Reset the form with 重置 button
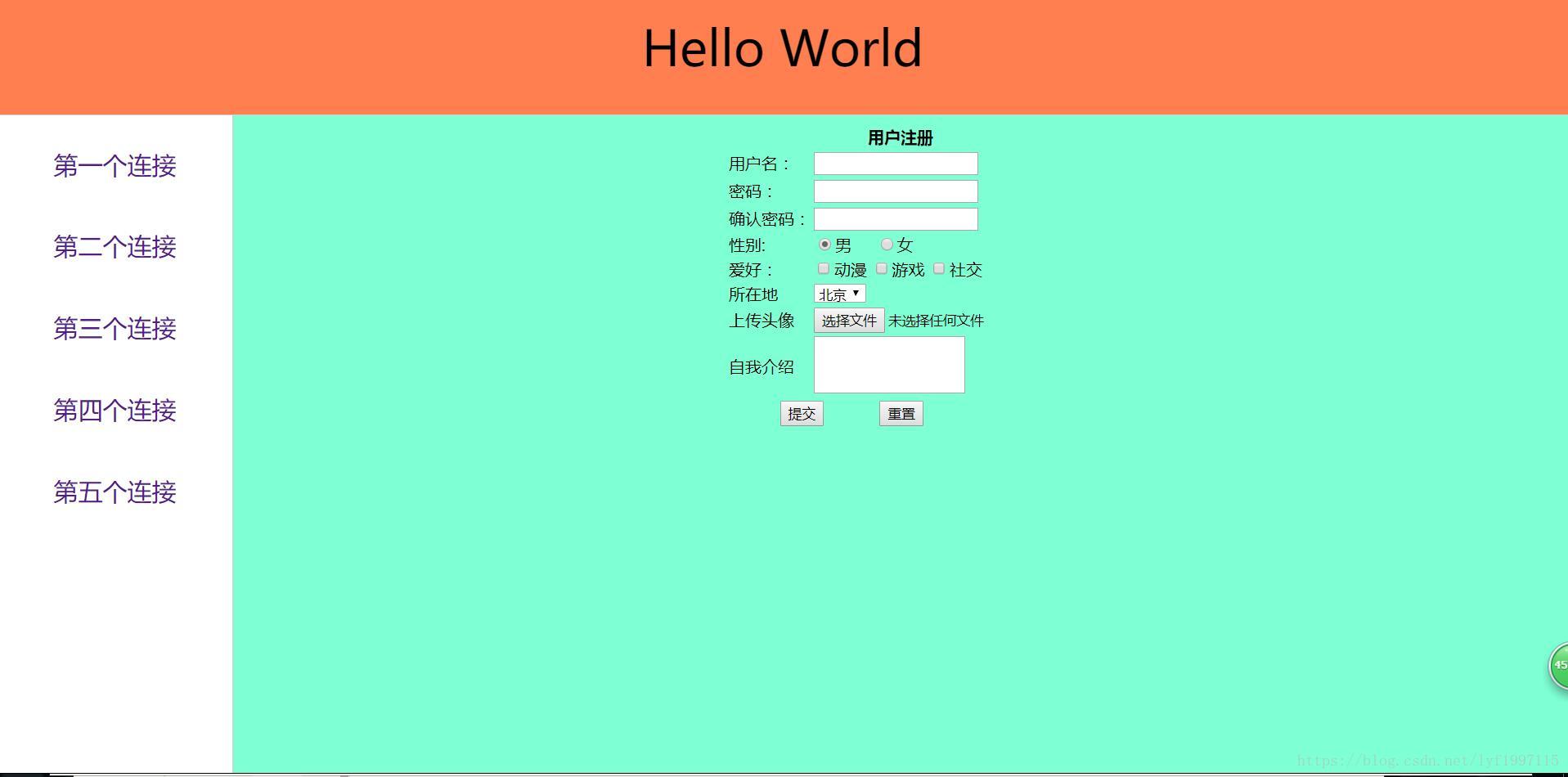The height and width of the screenshot is (777, 1568). 901,414
